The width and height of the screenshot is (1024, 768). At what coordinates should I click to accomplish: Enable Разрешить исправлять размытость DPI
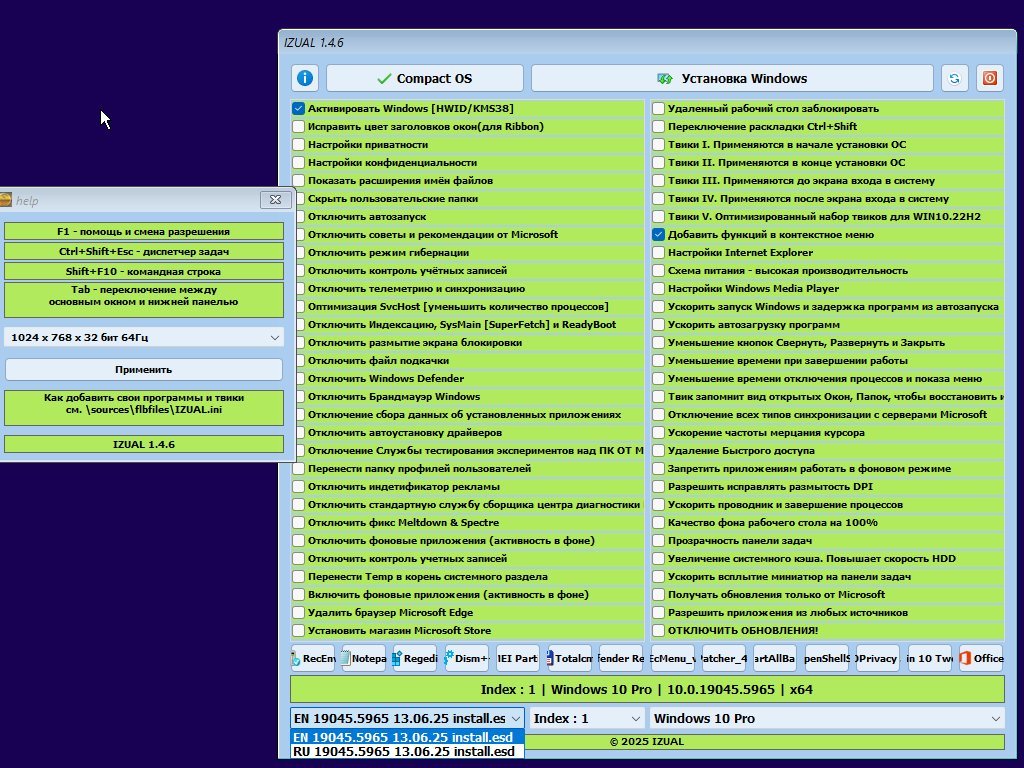[658, 487]
